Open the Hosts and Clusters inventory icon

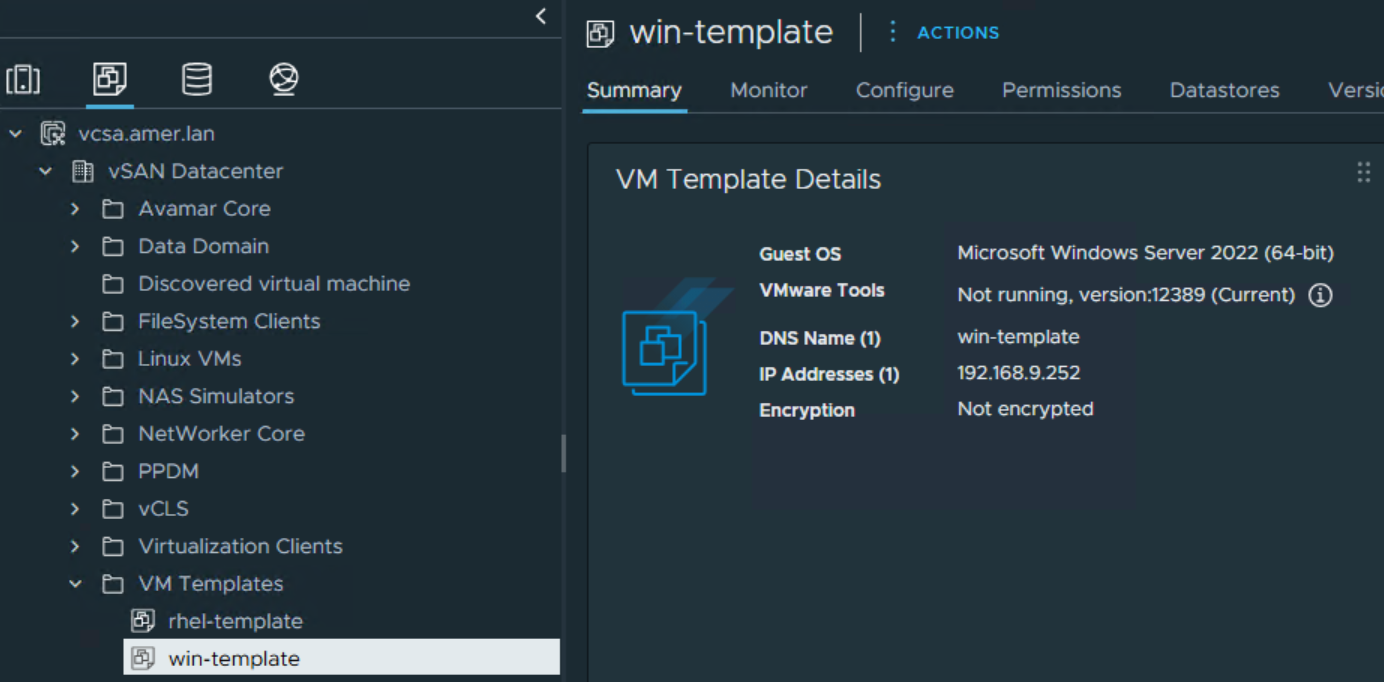[x=23, y=79]
